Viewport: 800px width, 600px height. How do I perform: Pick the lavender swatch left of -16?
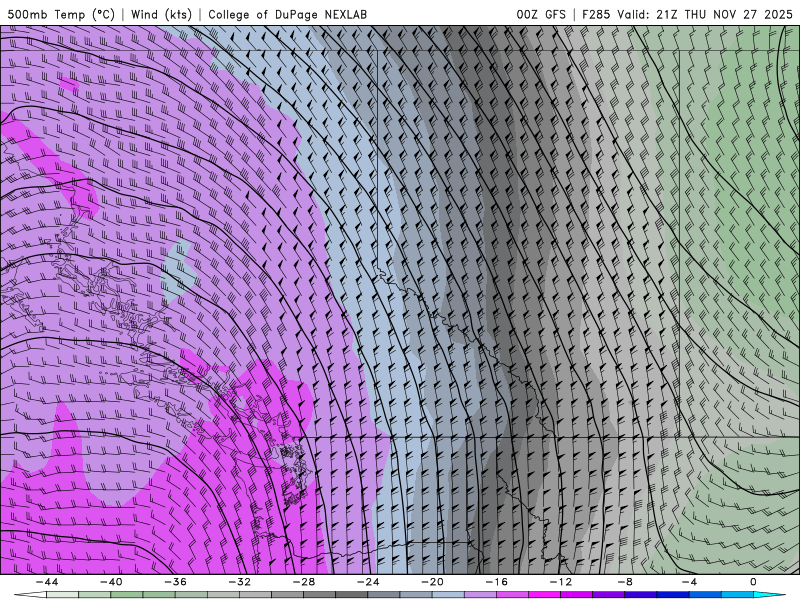click(480, 594)
